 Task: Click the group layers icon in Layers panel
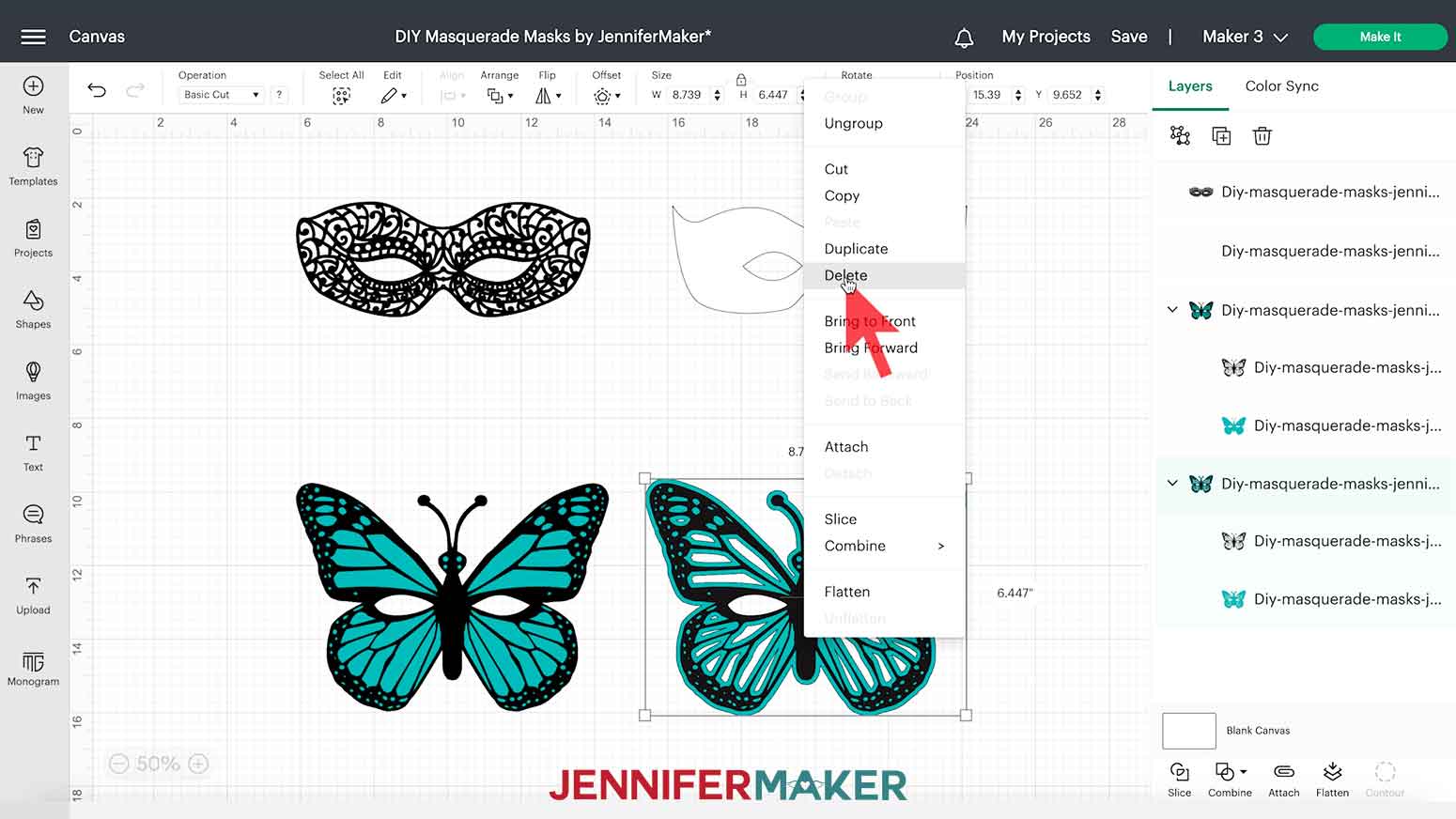point(1180,136)
